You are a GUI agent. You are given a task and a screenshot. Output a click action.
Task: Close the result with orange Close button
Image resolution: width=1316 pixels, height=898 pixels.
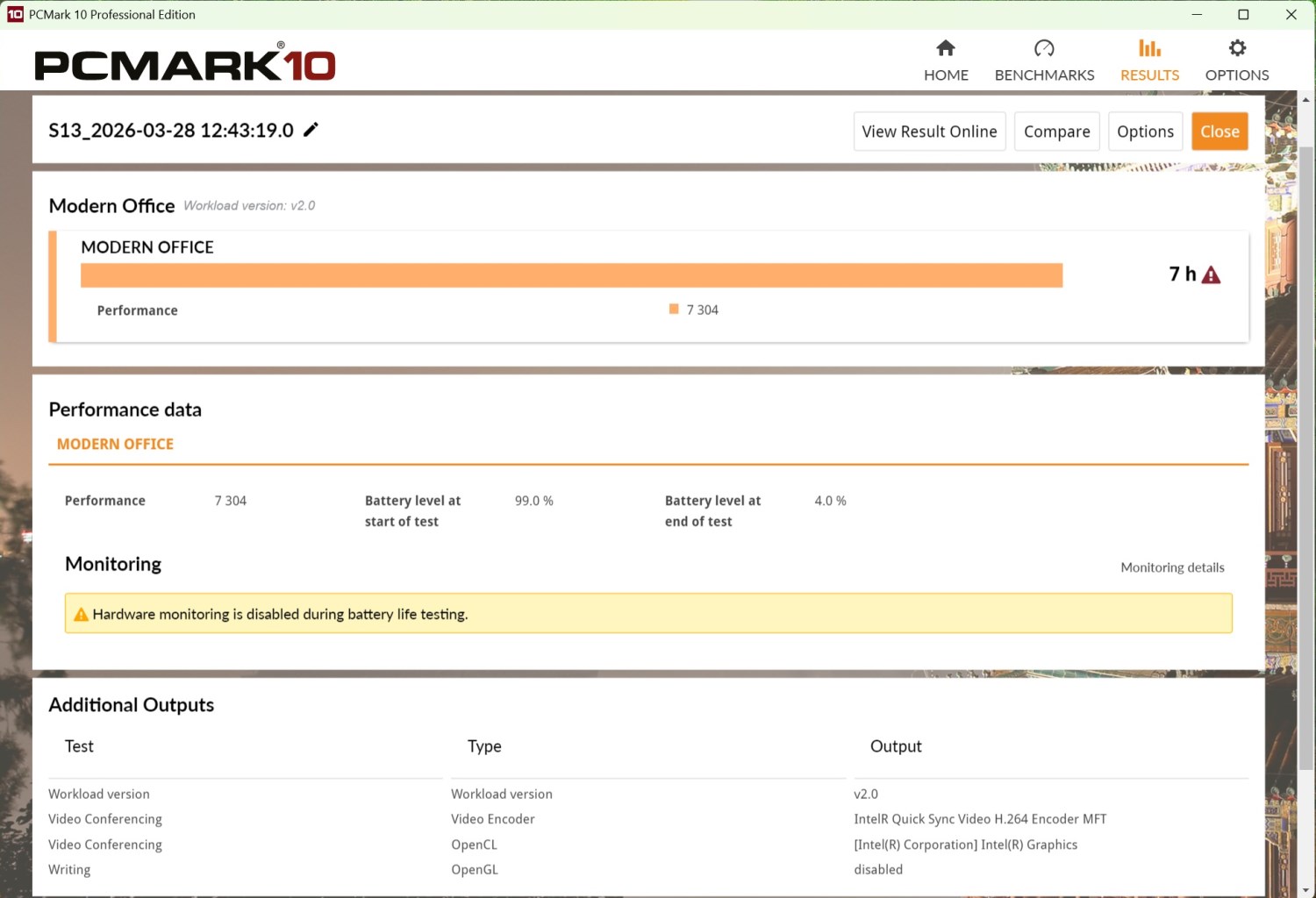click(1219, 132)
